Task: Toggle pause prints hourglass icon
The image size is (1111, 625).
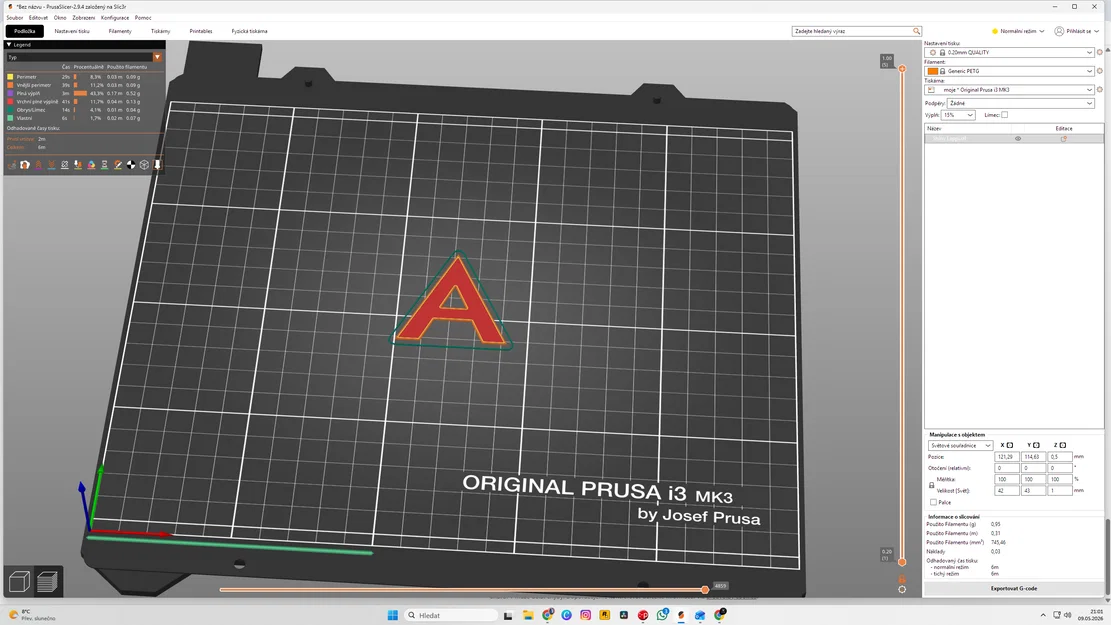Action: click(x=104, y=164)
